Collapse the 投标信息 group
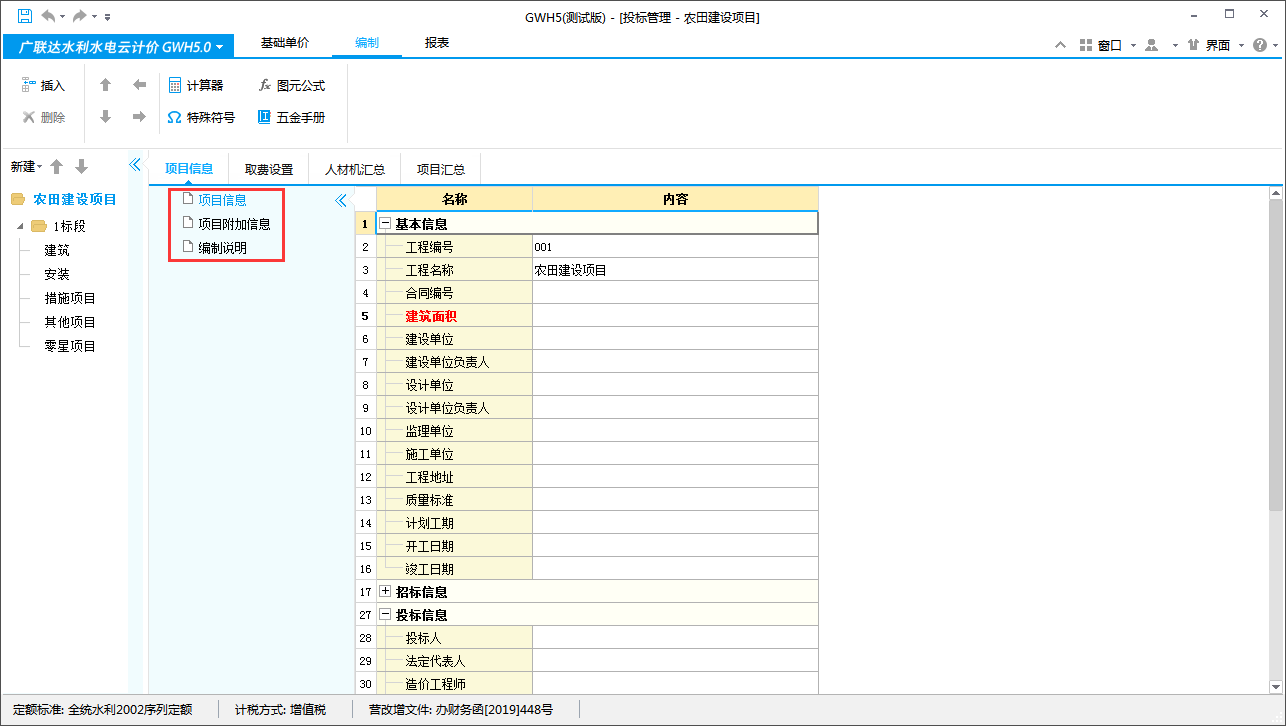 pos(385,615)
